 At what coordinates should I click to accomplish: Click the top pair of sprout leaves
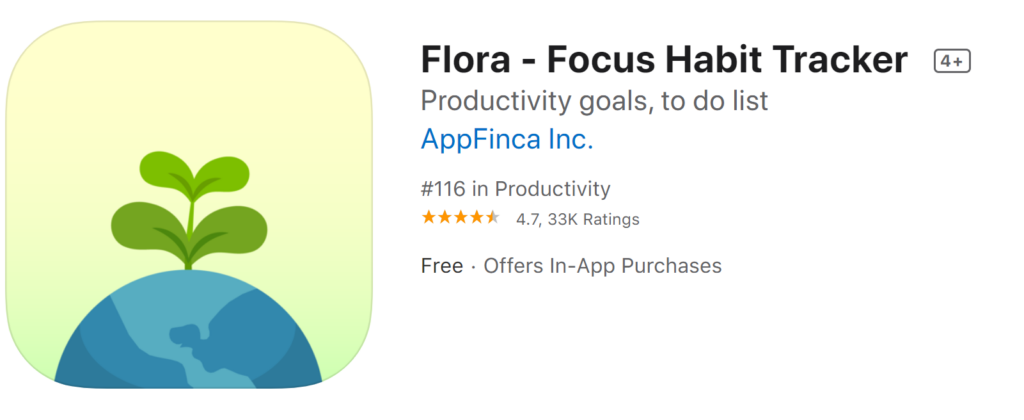point(194,171)
